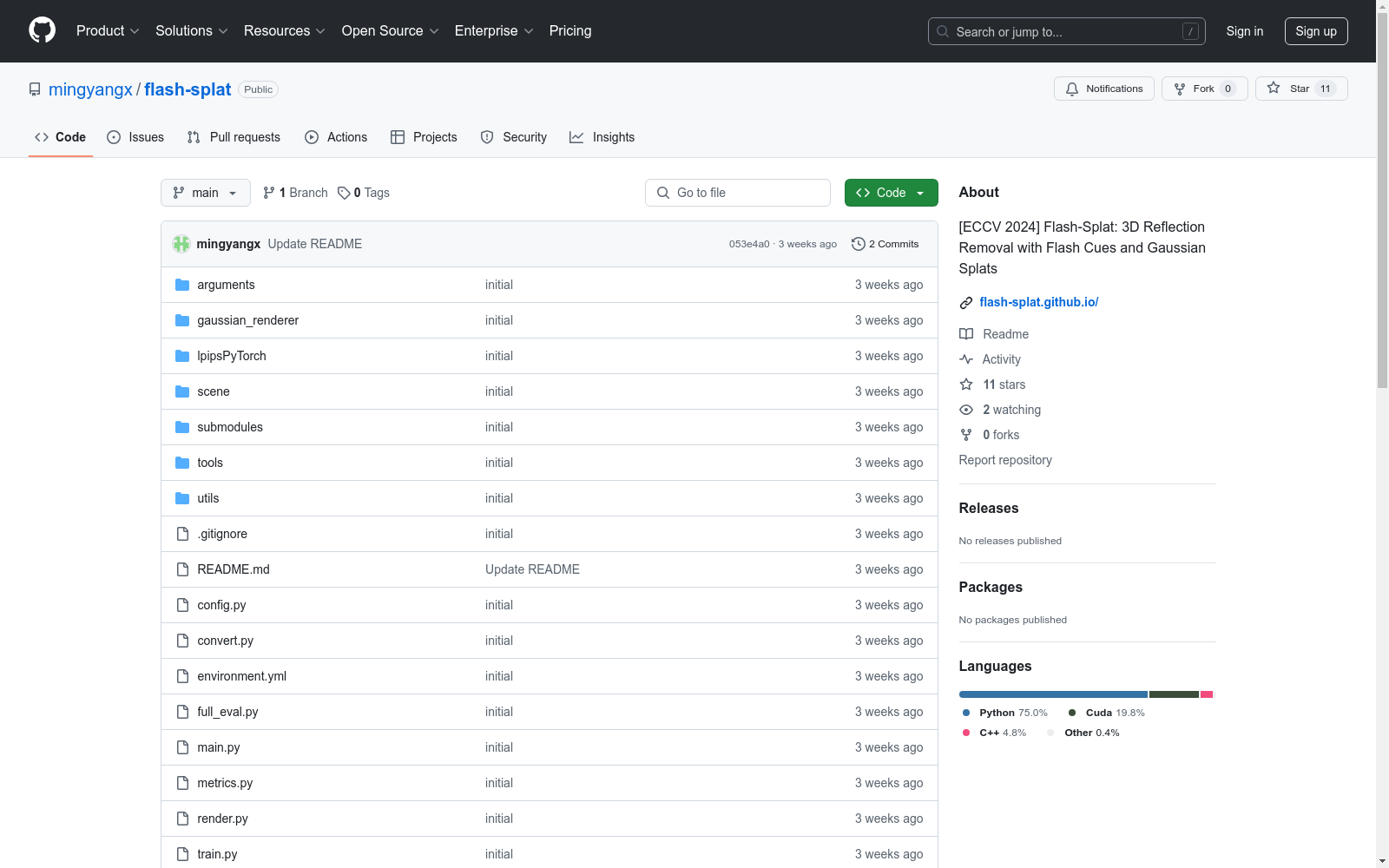Open the submodules folder

point(230,427)
